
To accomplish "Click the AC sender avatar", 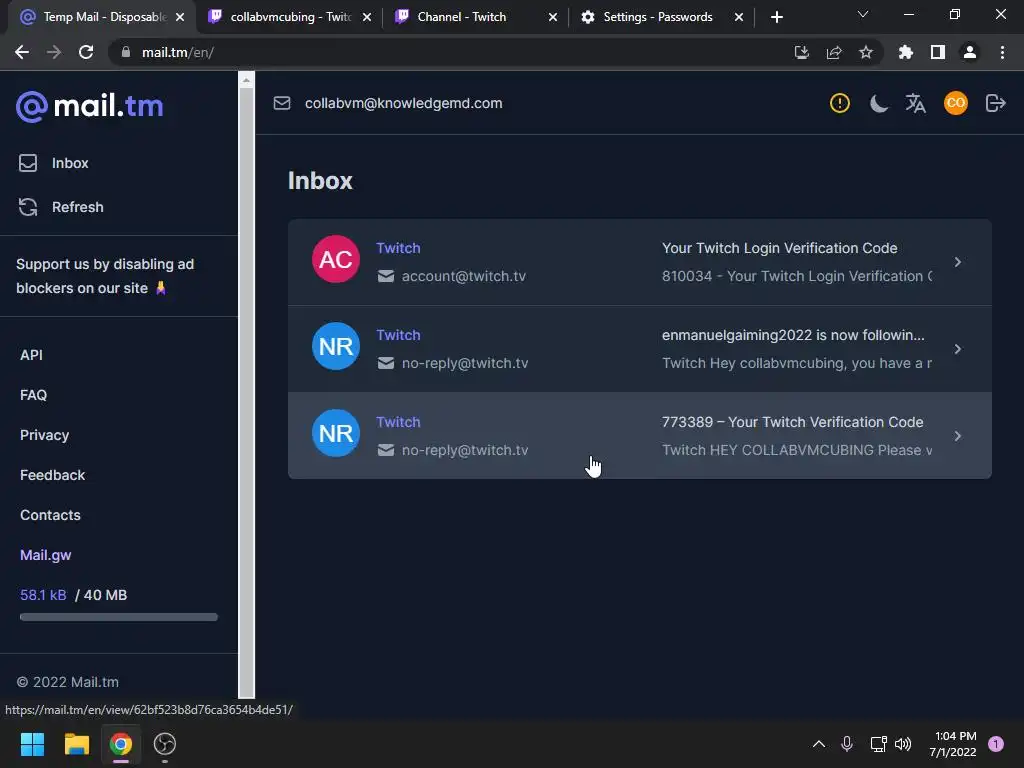I will (336, 259).
